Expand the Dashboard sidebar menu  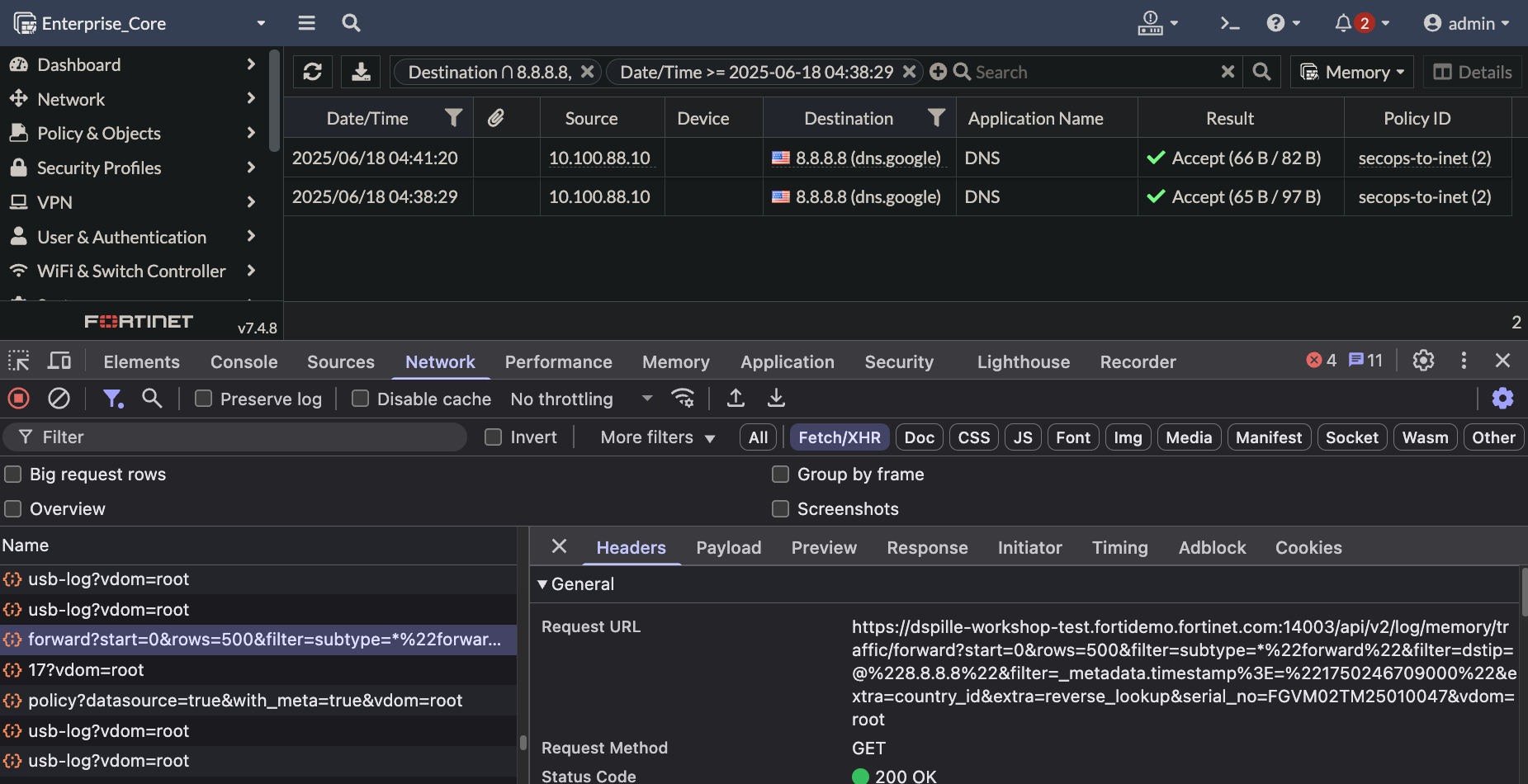click(134, 64)
